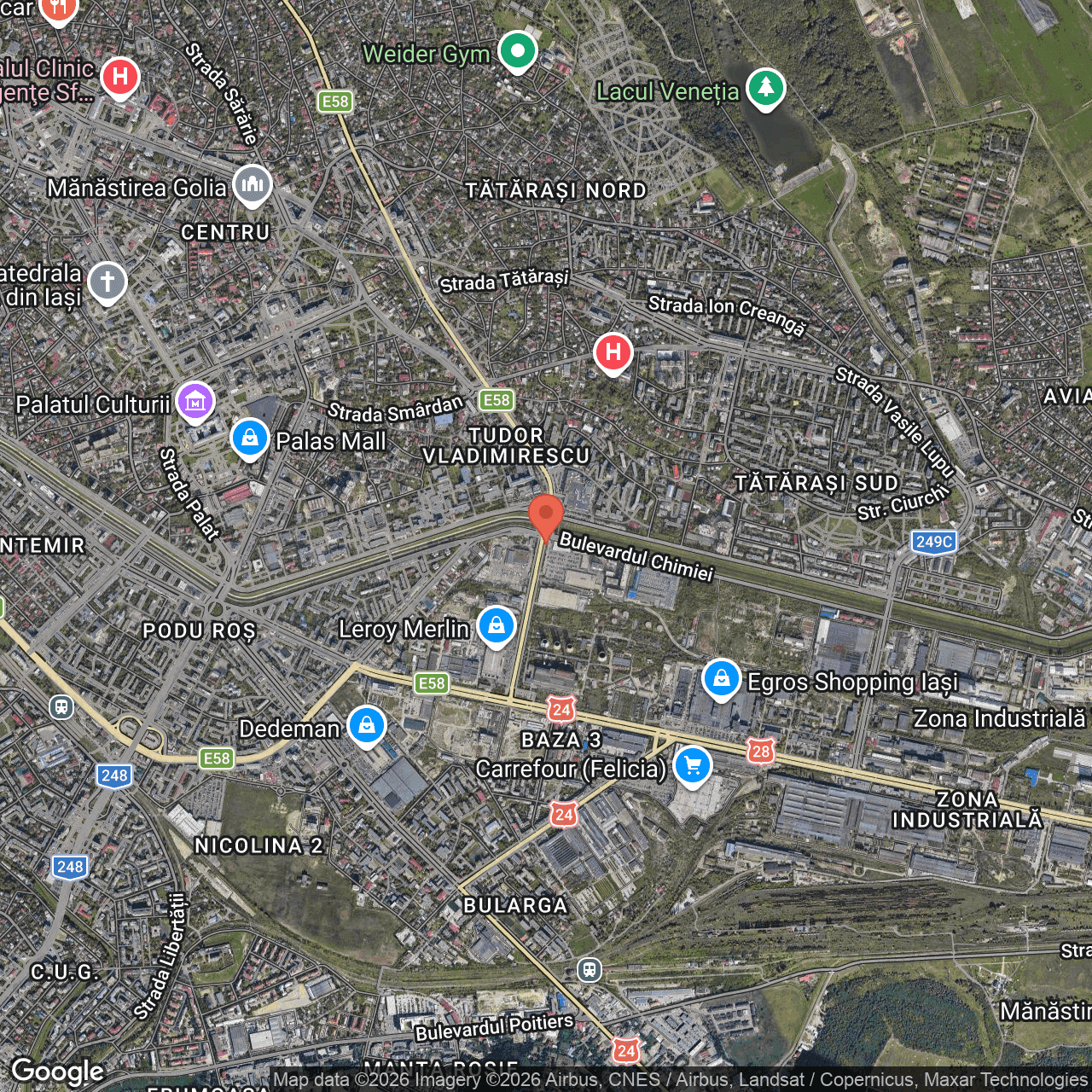Click the Mănăstirea Golia text label

(137, 188)
